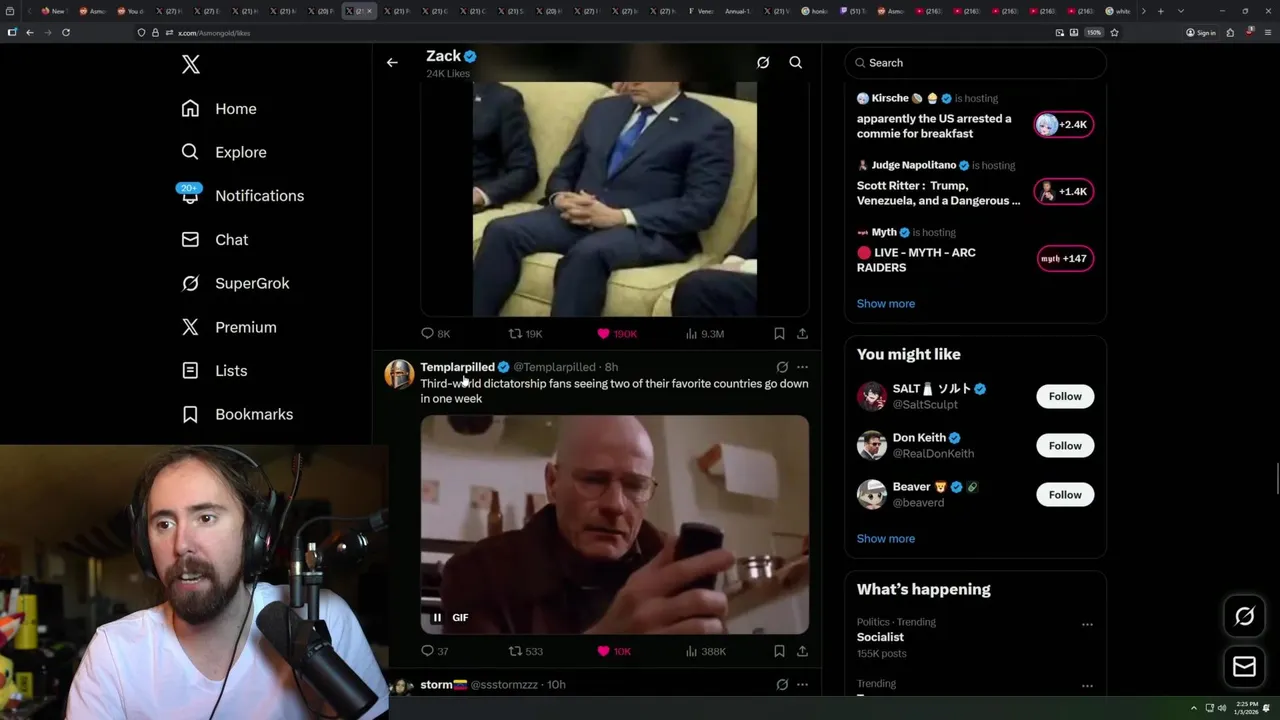Click the Grok icon in Zack's header
Image resolution: width=1280 pixels, height=720 pixels.
tap(763, 63)
